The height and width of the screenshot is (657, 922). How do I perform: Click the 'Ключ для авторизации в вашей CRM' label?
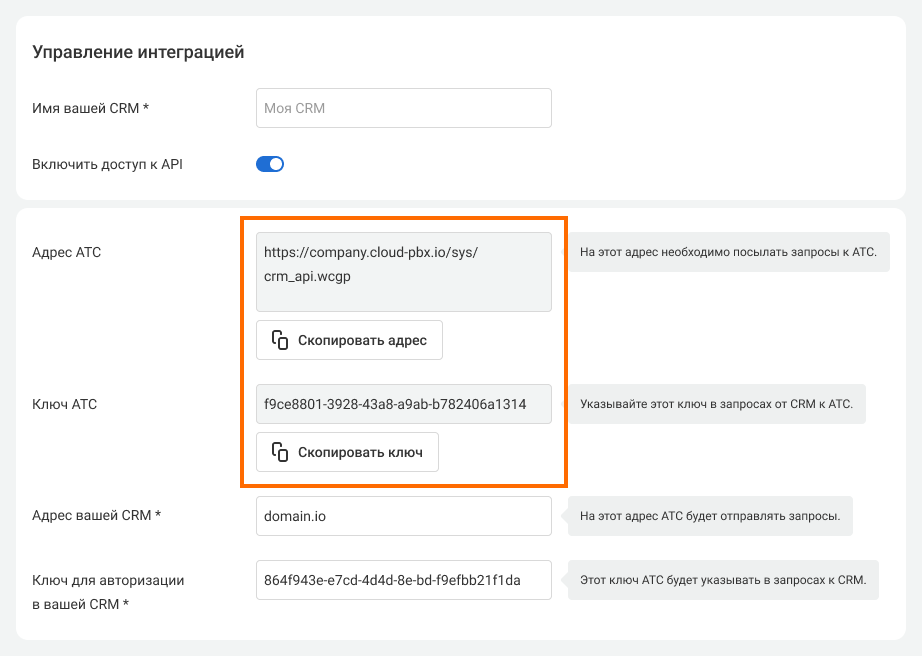(x=108, y=592)
